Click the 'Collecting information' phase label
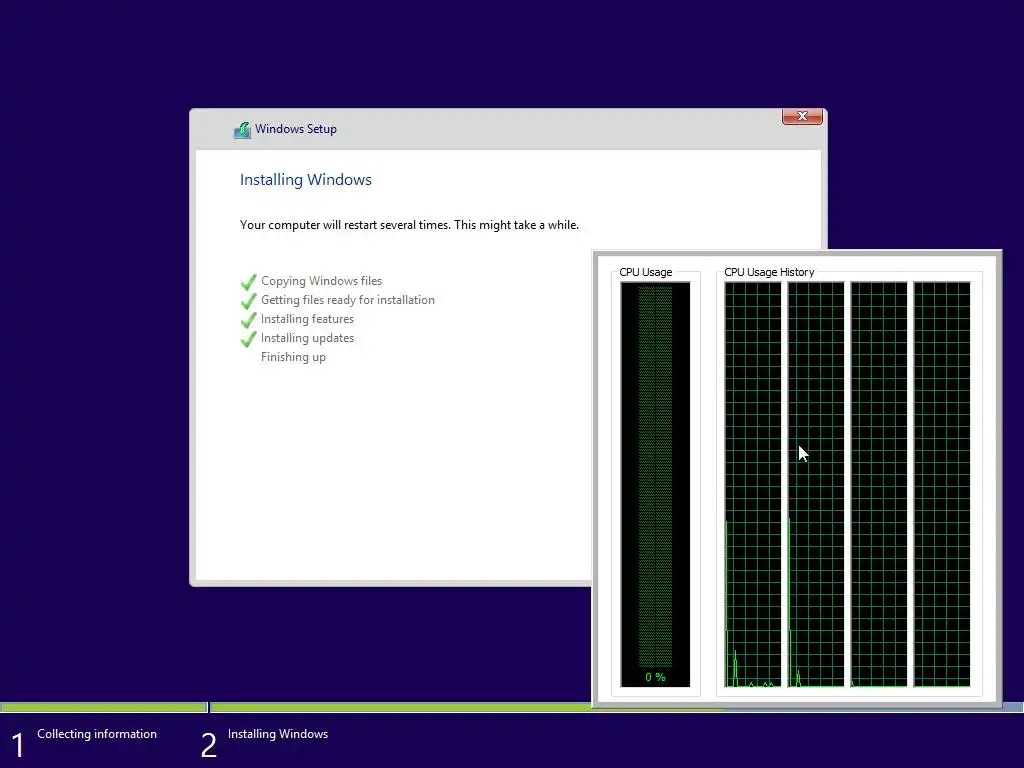Screen dimensions: 1024x768 pyautogui.click(x=97, y=734)
